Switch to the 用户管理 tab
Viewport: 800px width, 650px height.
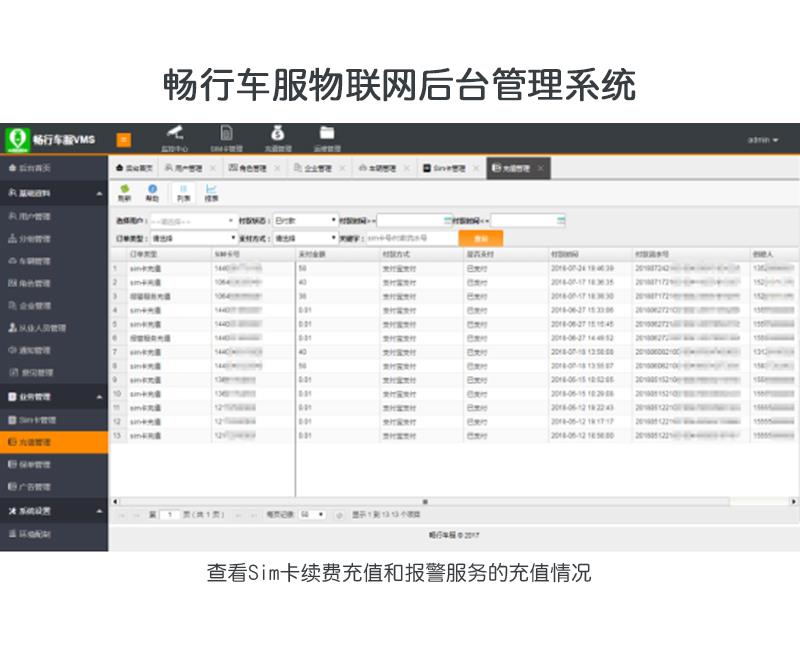coord(184,168)
